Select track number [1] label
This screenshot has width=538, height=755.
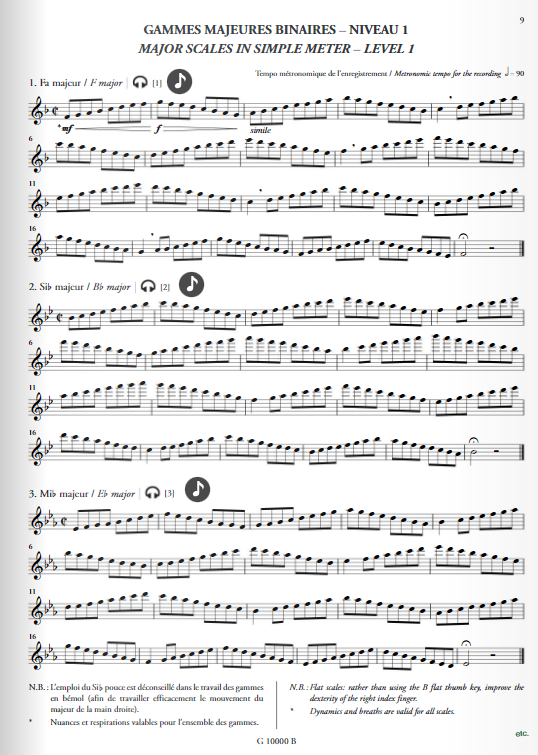pyautogui.click(x=157, y=83)
